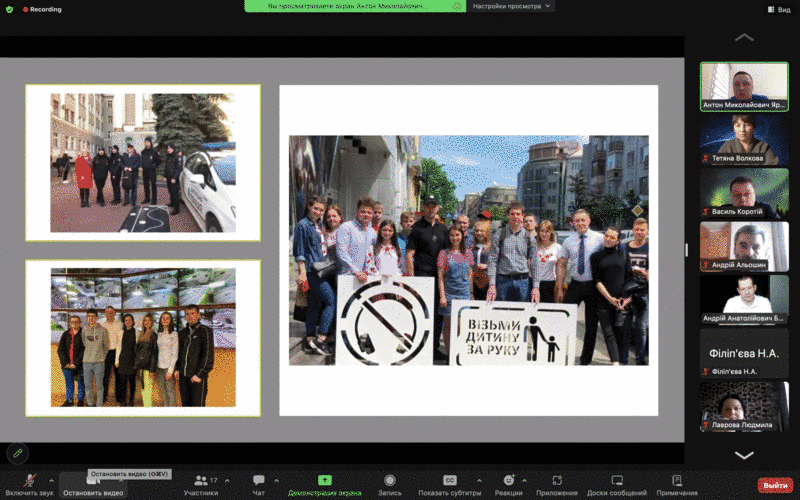Click muted mic icon on Філіп'єва Н.А. tile
The image size is (800, 500).
tap(706, 371)
